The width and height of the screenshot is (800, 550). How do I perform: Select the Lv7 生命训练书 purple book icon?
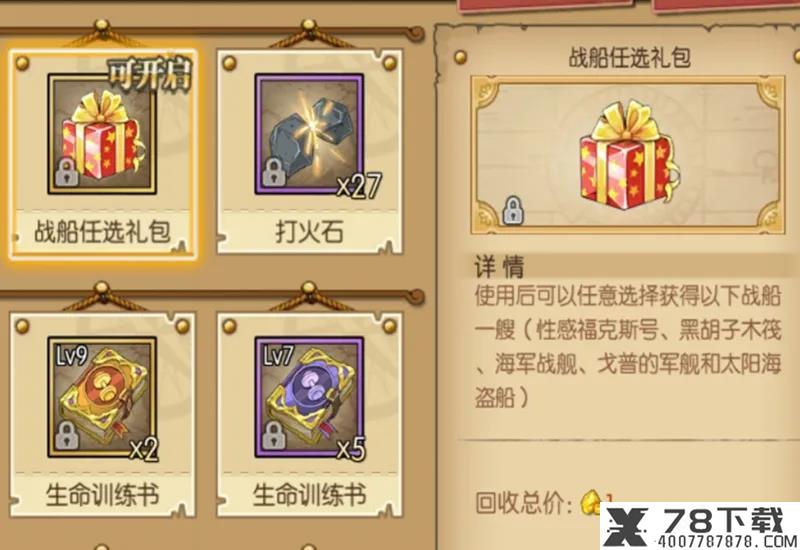(x=309, y=397)
